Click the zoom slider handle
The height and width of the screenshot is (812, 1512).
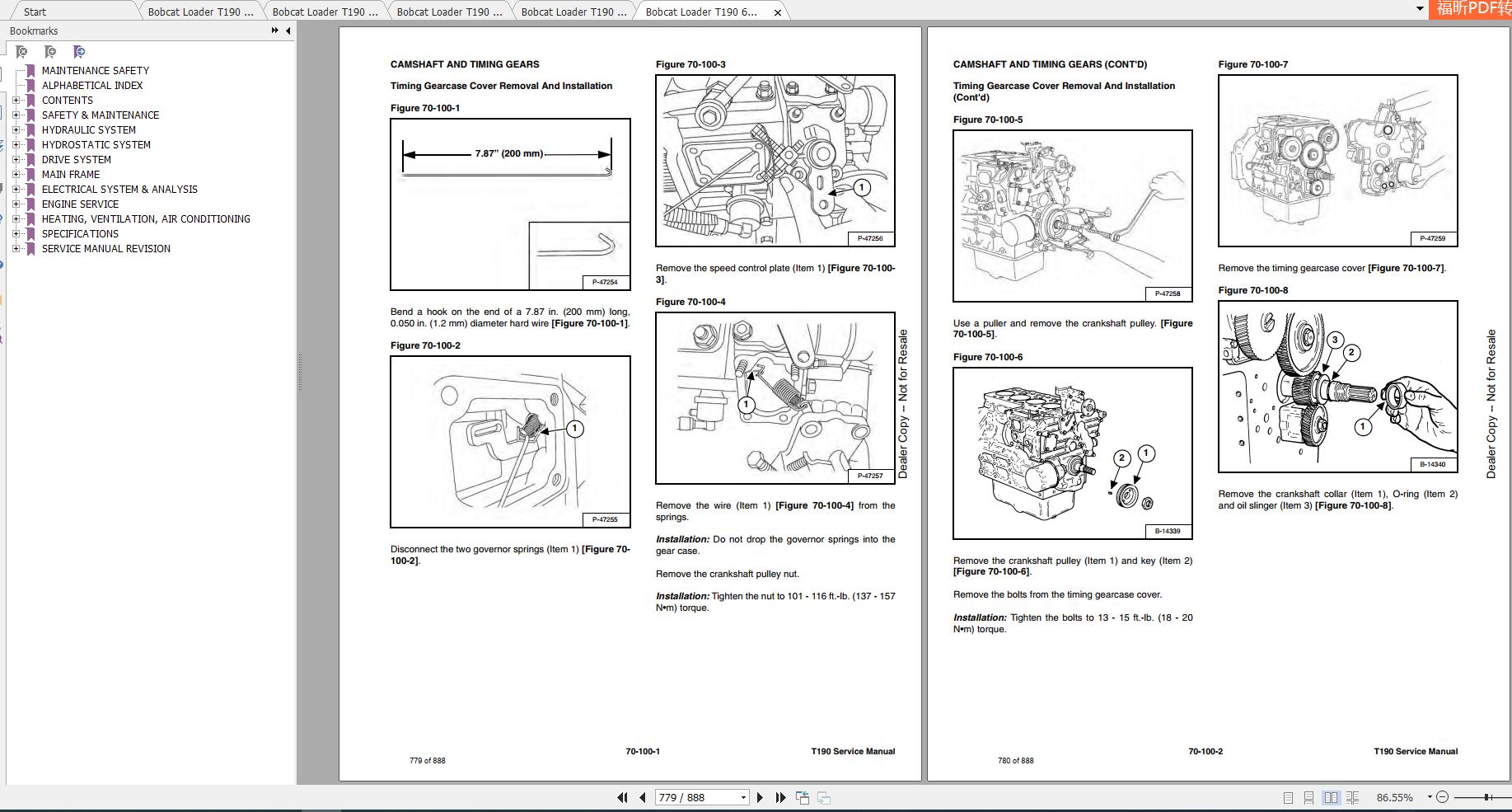click(1486, 798)
